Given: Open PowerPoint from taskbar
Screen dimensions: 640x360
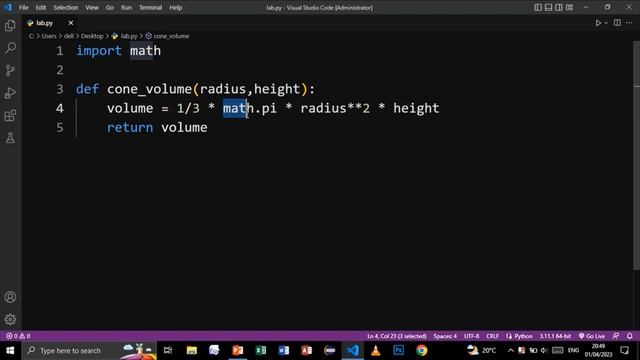Looking at the screenshot, I should tap(238, 351).
